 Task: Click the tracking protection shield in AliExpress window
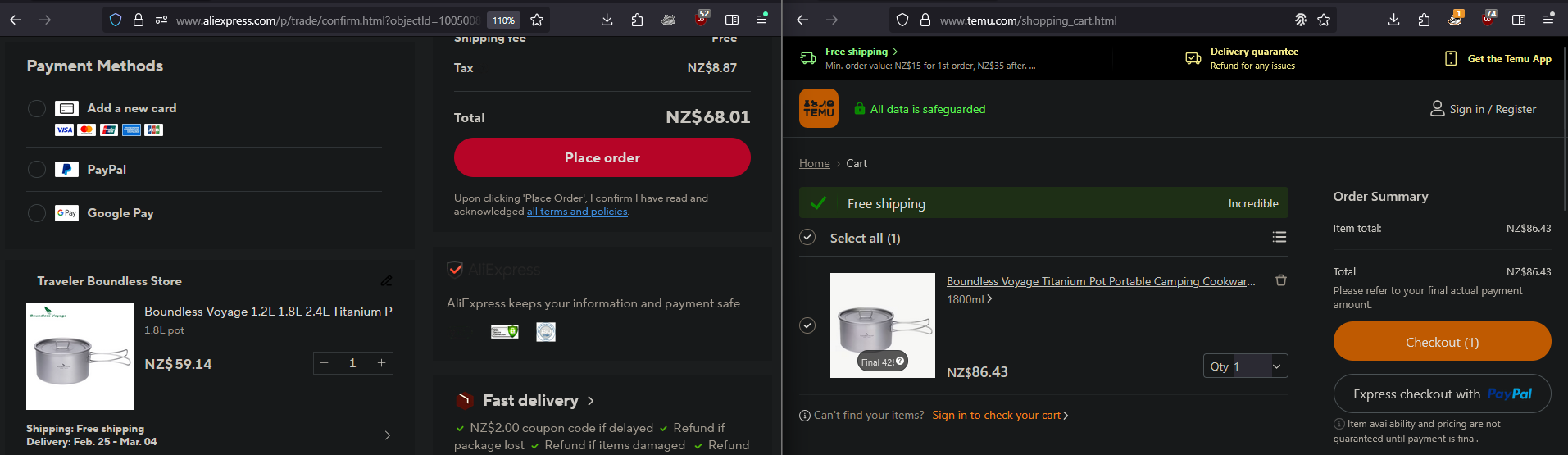point(116,20)
